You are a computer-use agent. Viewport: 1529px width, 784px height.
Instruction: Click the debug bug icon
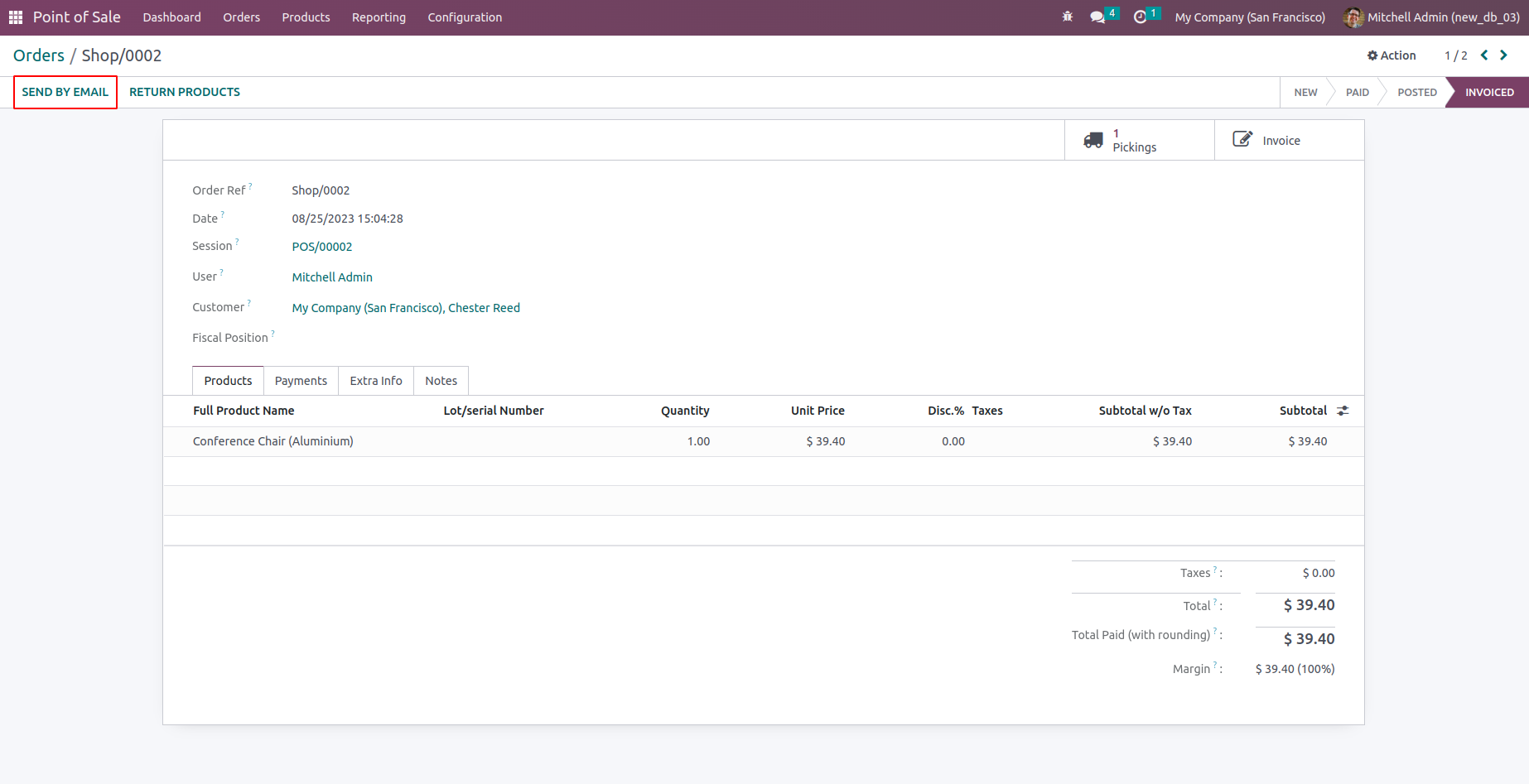click(1067, 17)
